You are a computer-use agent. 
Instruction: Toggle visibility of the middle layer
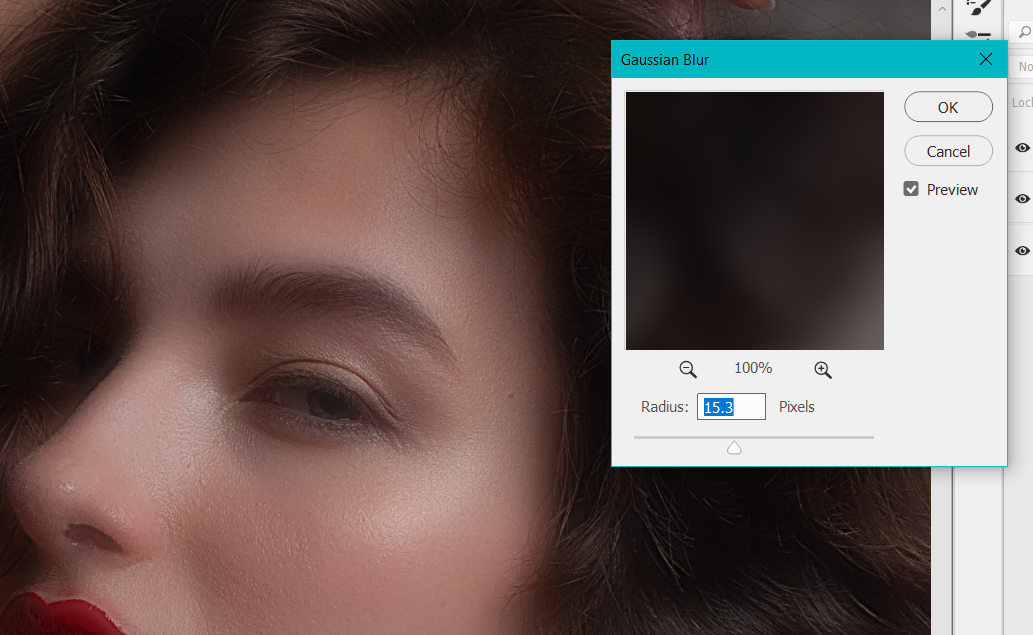[x=1022, y=198]
